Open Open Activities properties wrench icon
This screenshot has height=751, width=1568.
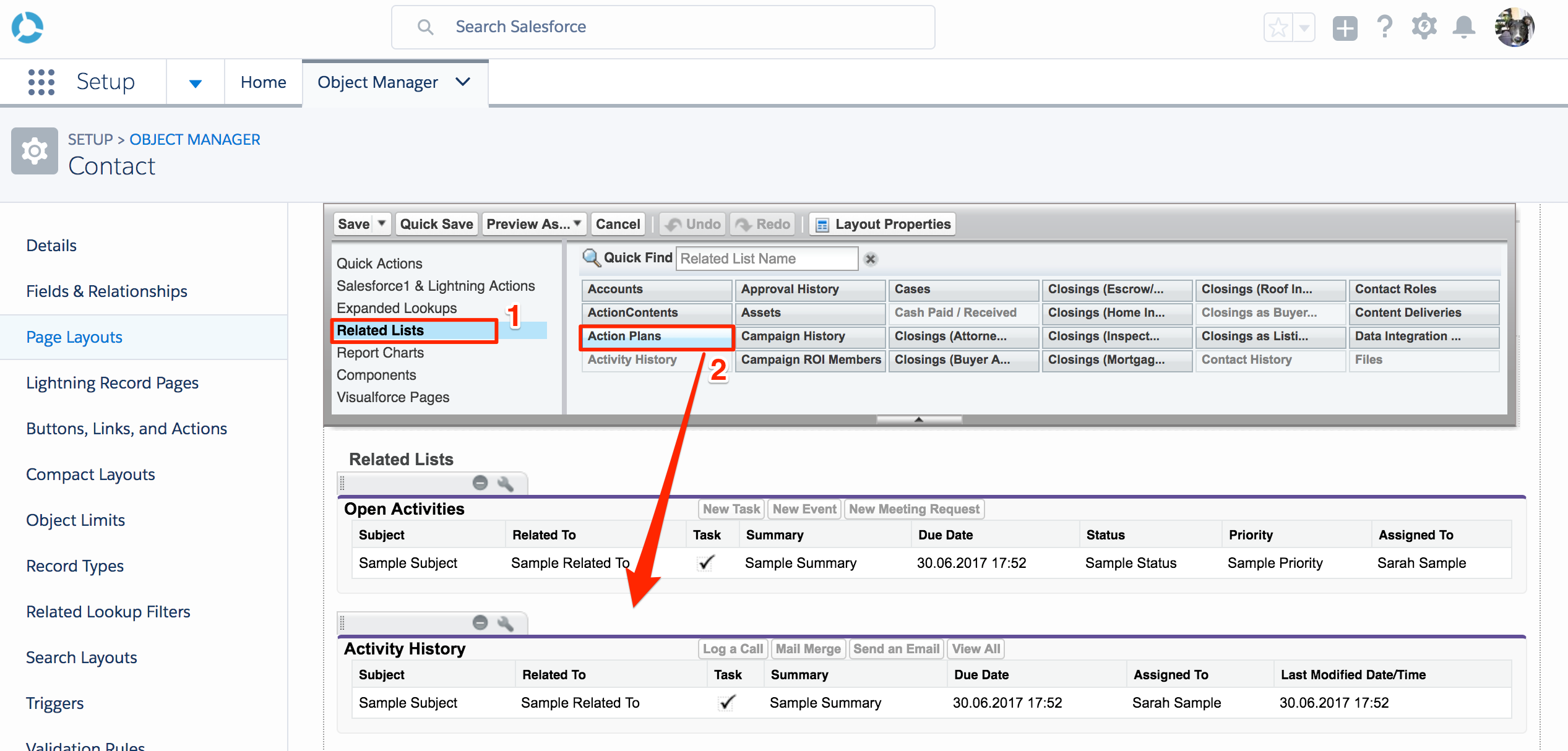[506, 483]
